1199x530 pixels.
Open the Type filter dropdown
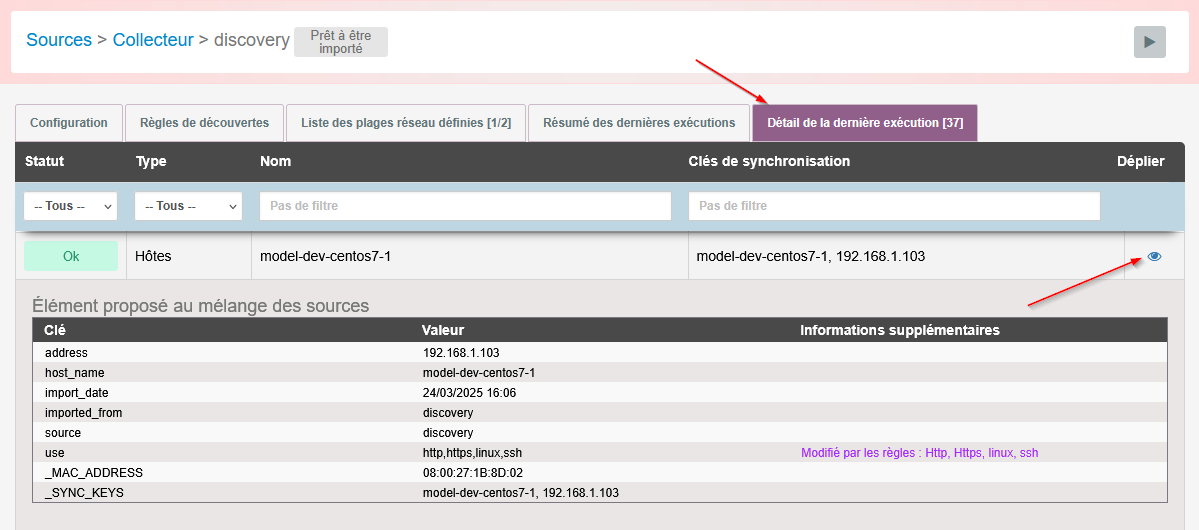188,206
